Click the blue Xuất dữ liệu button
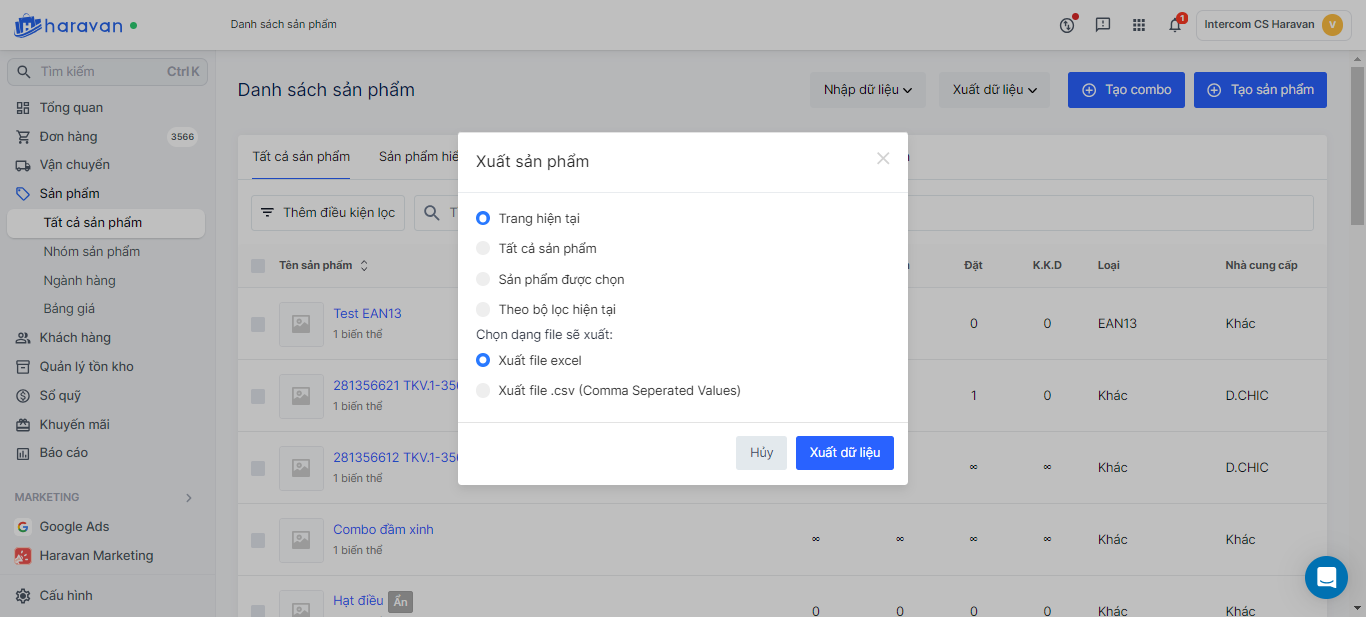Screen dimensions: 1366x617 coord(845,453)
